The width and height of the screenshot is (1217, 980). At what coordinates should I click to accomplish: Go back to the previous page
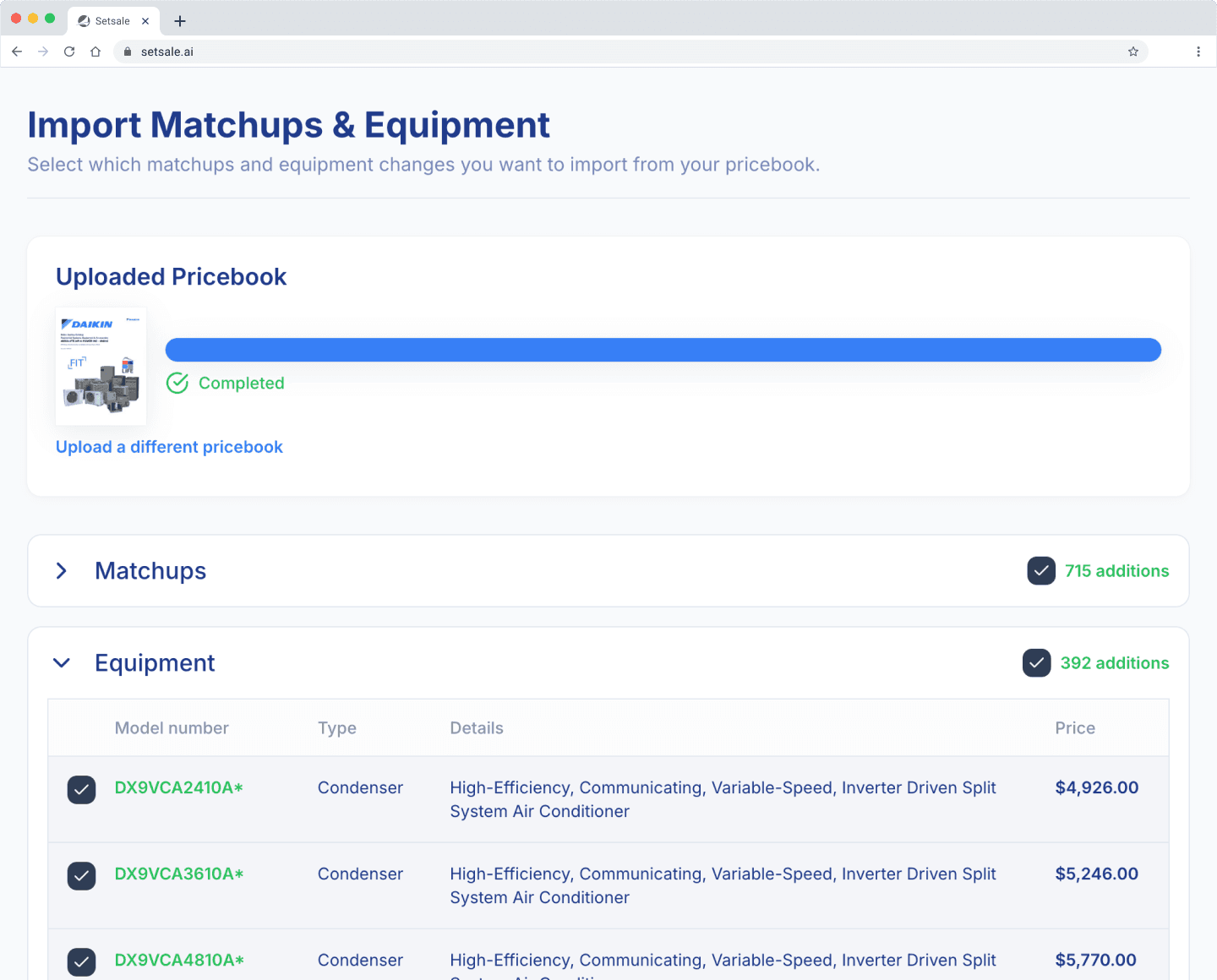[17, 52]
